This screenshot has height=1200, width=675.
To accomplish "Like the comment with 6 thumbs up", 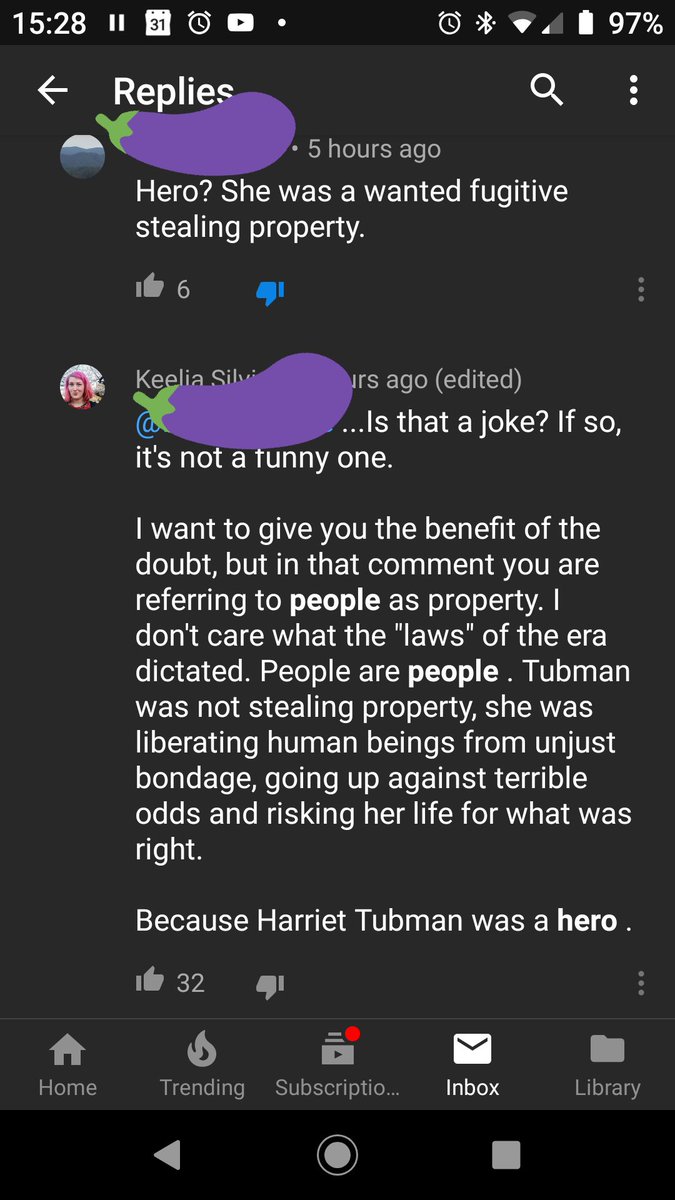I will [x=150, y=288].
